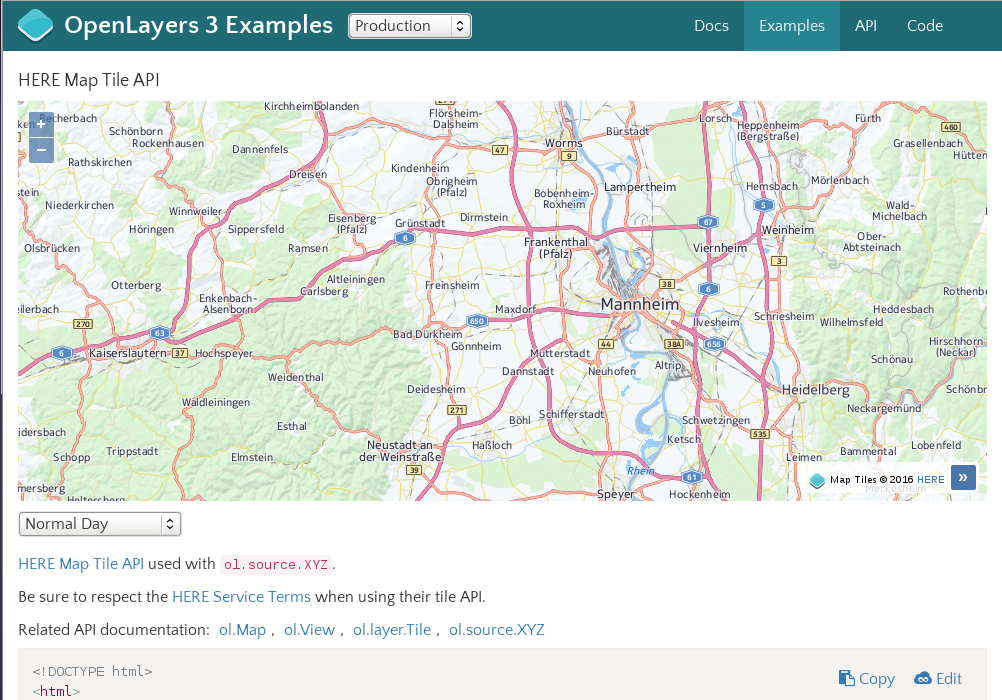Open the HERE Map Tile API link

pos(81,564)
